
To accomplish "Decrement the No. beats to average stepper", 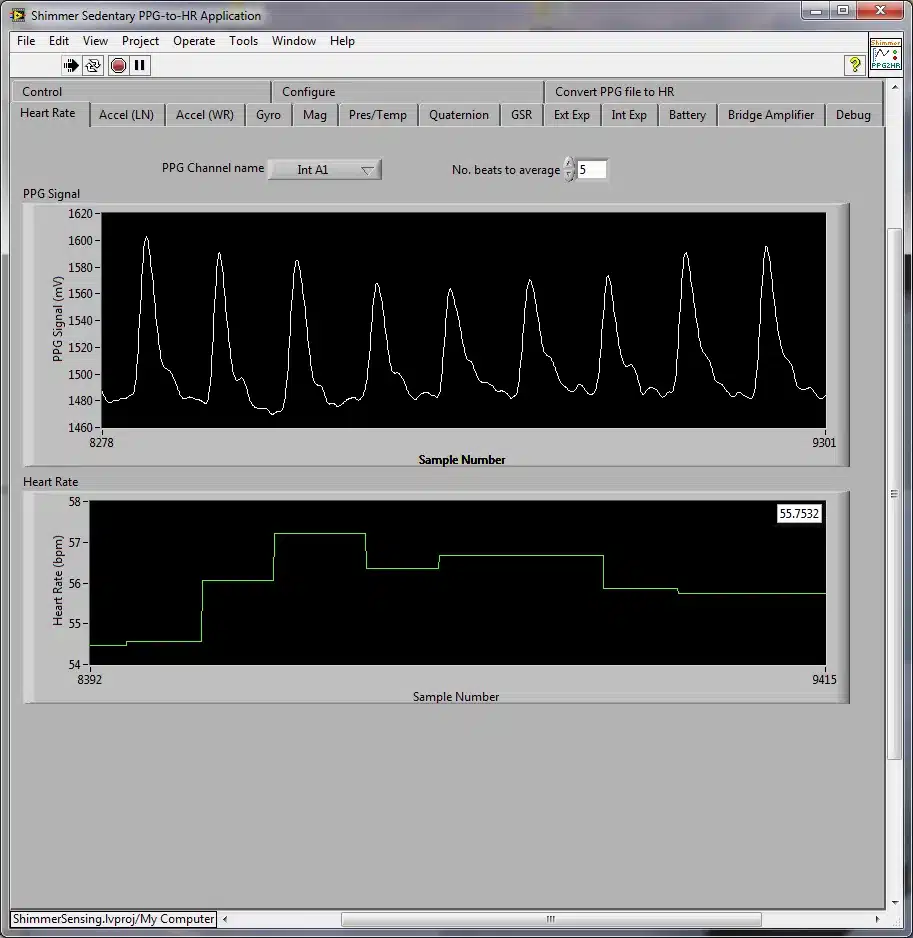I will tap(569, 175).
